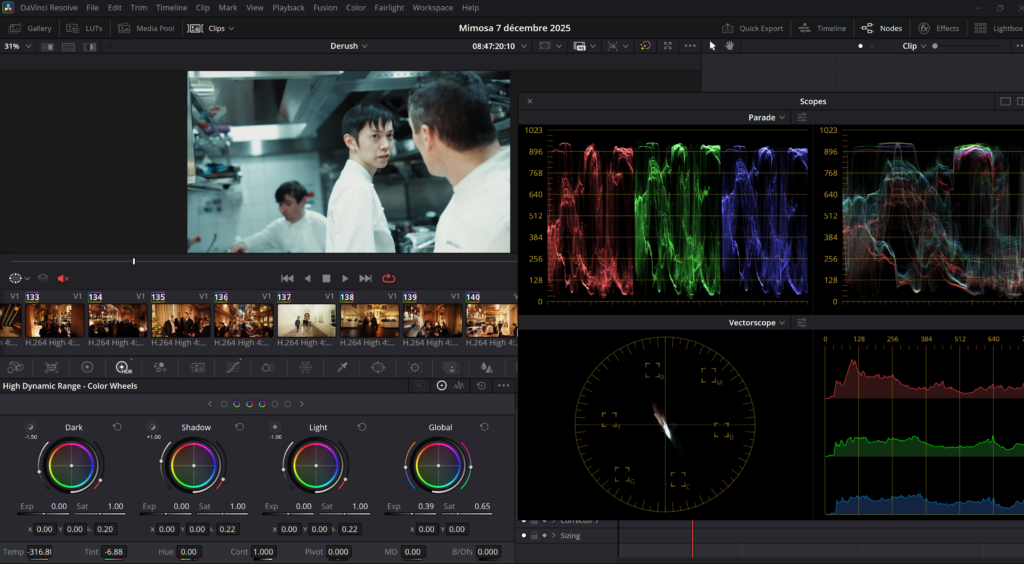Unmute the viewer audio
The height and width of the screenshot is (564, 1024).
pyautogui.click(x=63, y=278)
